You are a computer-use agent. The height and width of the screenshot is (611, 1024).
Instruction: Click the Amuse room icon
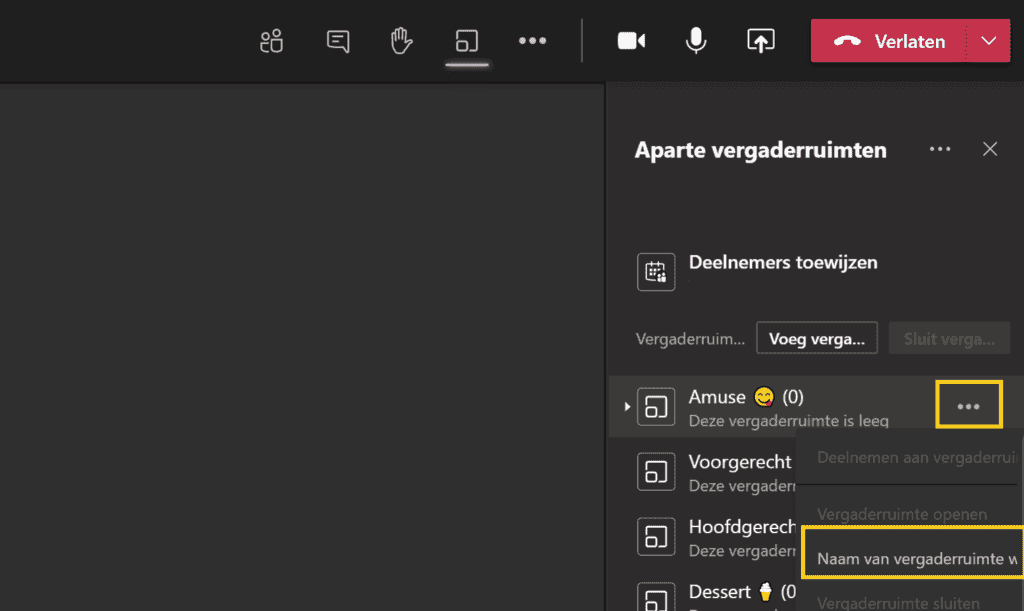pos(656,407)
